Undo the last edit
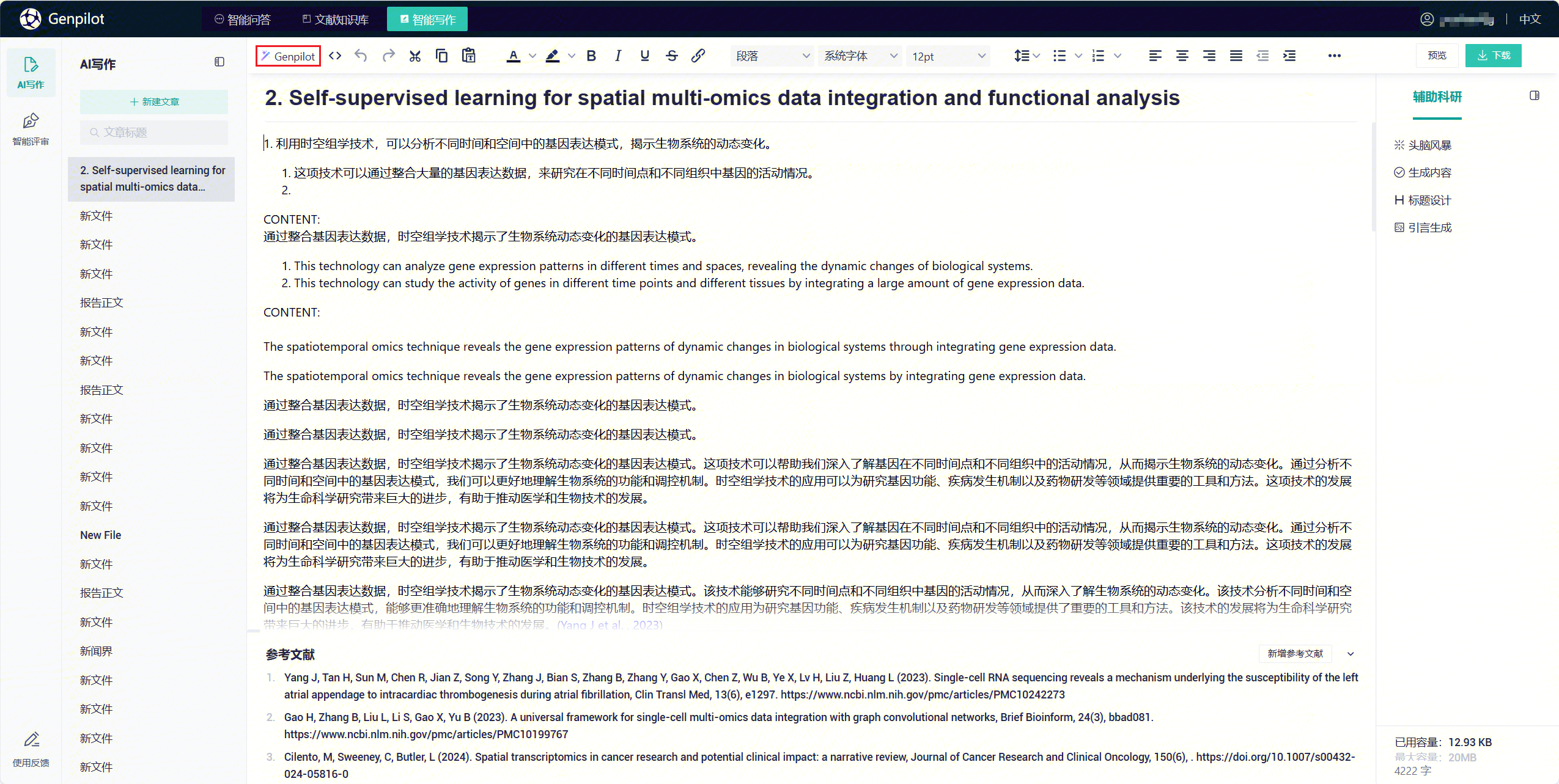This screenshot has height=784, width=1559. pyautogui.click(x=361, y=56)
